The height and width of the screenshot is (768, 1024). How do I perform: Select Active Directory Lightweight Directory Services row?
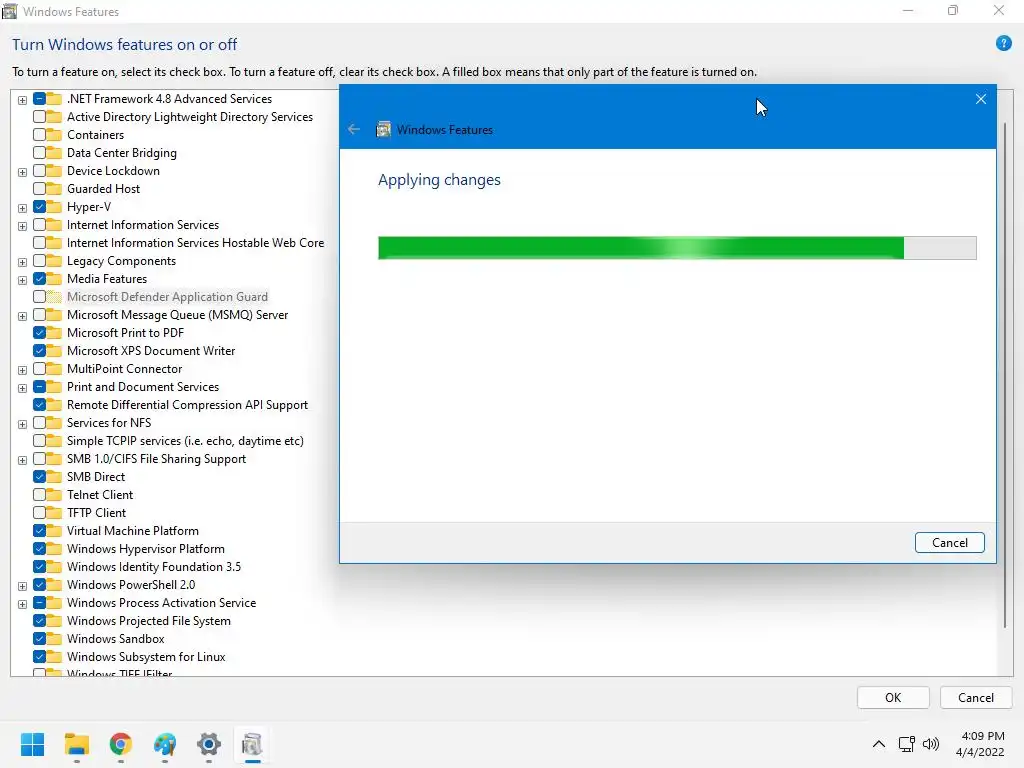tap(190, 117)
